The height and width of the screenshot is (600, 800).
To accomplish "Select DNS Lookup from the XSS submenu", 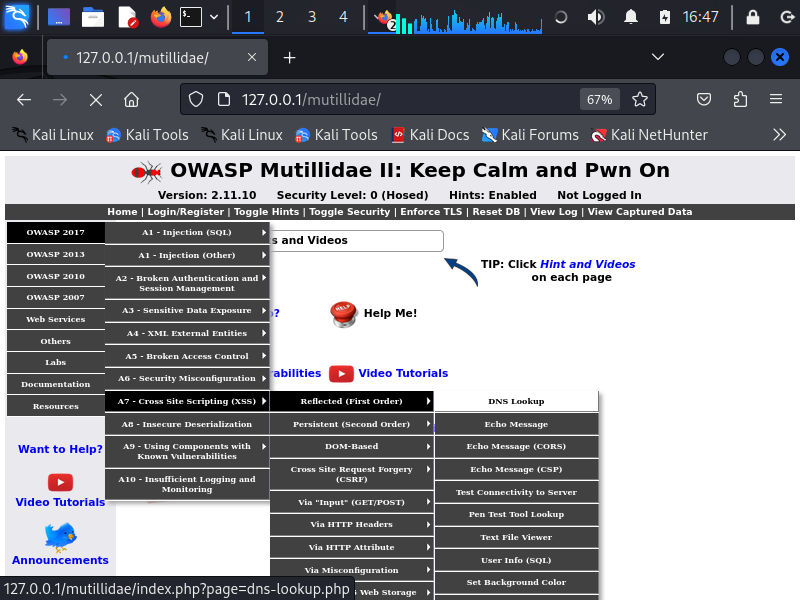I will pos(516,401).
